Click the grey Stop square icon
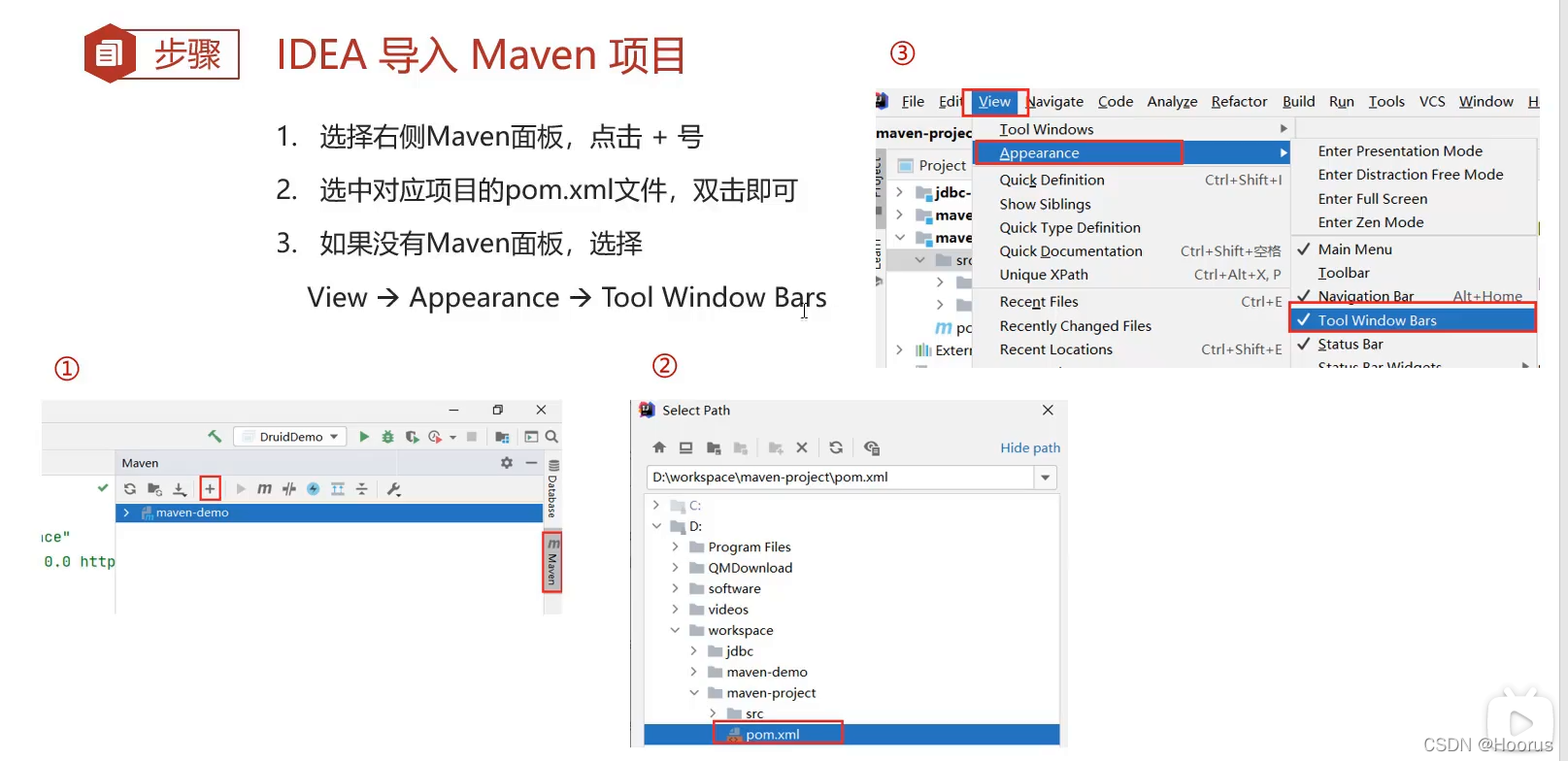 coord(472,437)
